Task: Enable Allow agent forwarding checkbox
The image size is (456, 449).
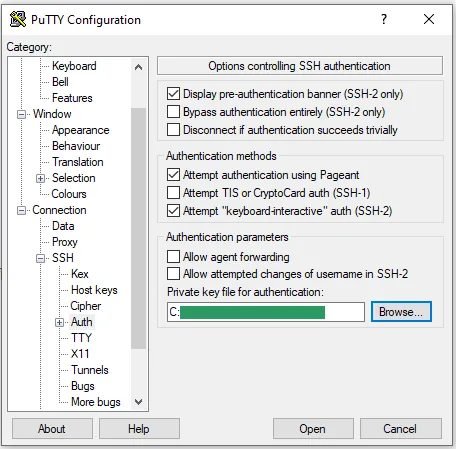Action: pos(173,257)
